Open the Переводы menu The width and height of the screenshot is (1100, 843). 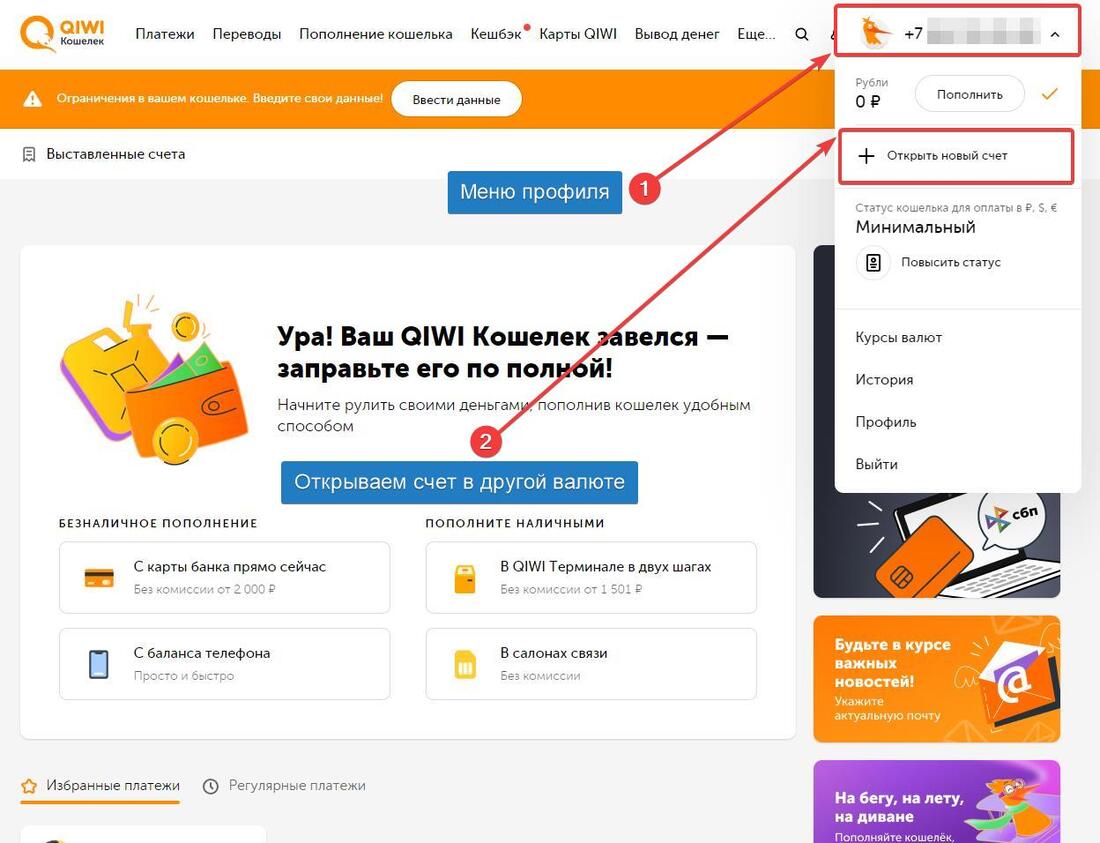[x=247, y=34]
